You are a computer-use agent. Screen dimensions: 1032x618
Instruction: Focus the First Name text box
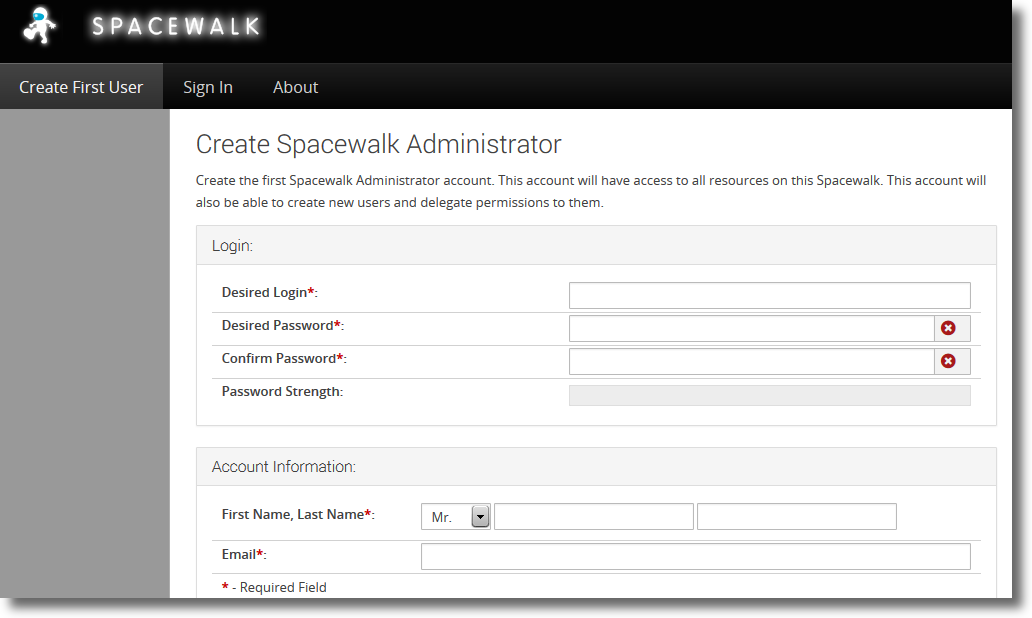coord(594,517)
